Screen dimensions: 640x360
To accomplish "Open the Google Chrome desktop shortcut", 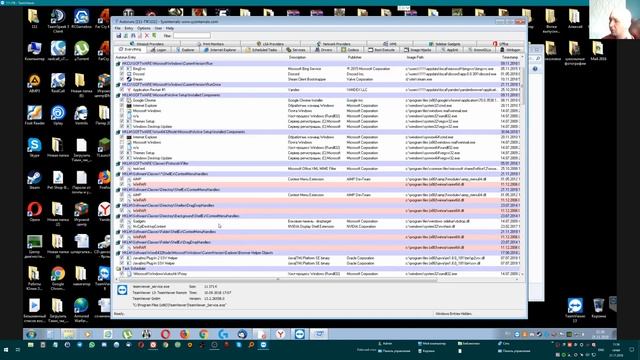I will (x=58, y=278).
